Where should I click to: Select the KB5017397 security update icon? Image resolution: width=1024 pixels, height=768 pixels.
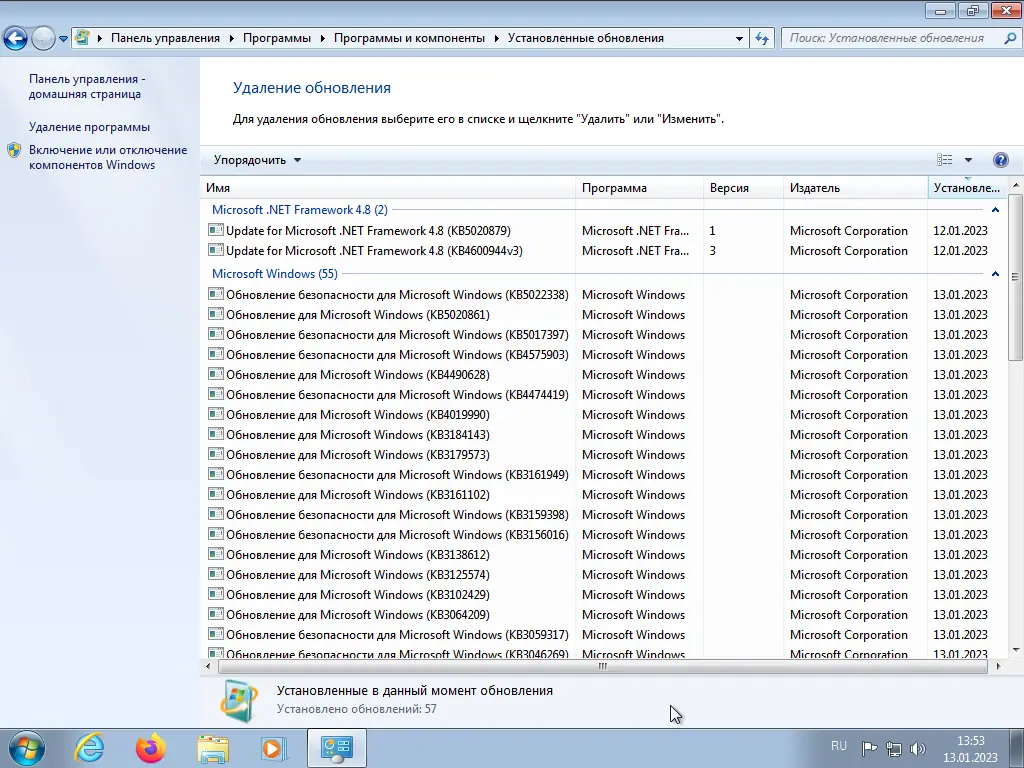216,334
